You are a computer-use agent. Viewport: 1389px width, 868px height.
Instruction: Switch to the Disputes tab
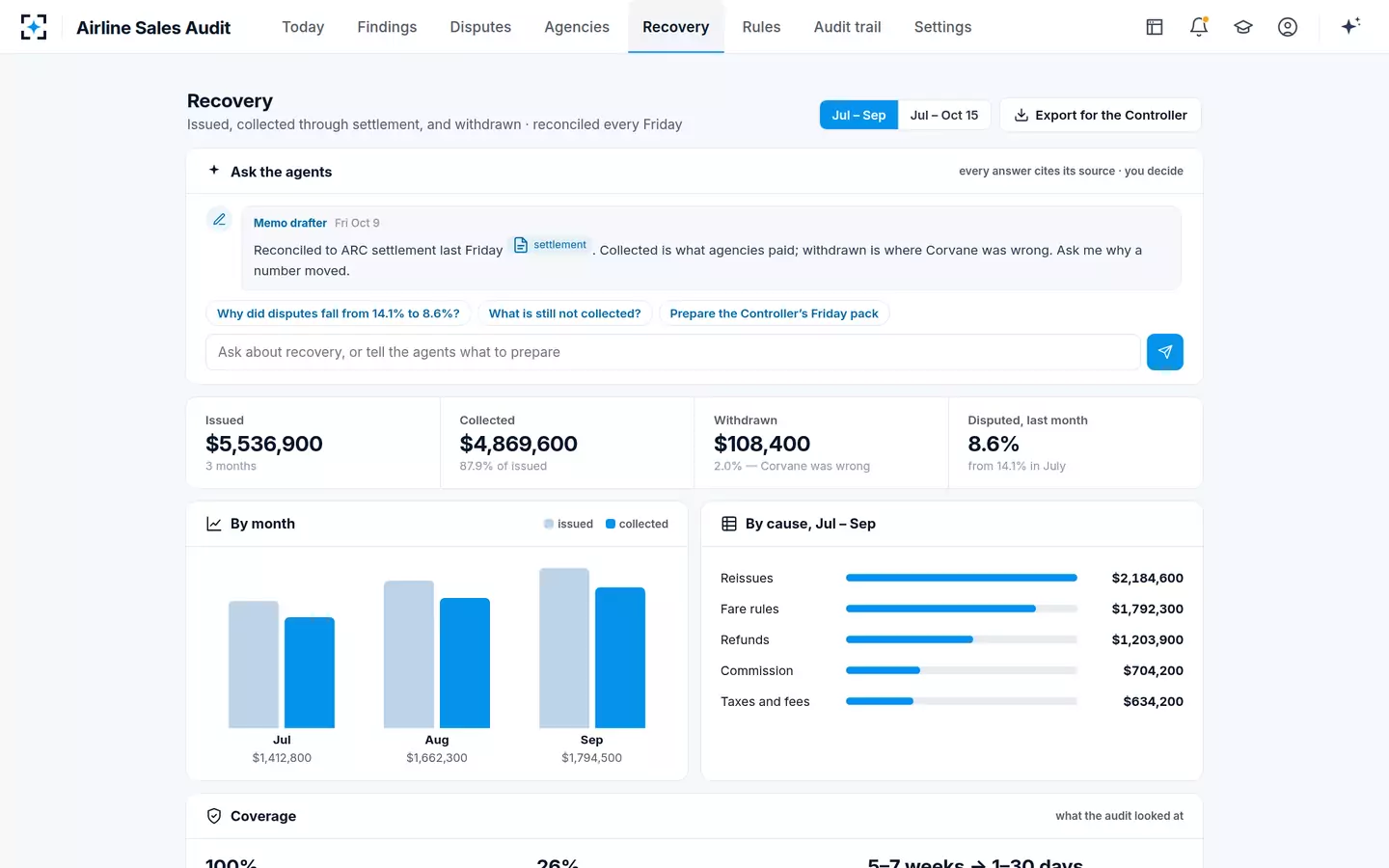click(480, 27)
